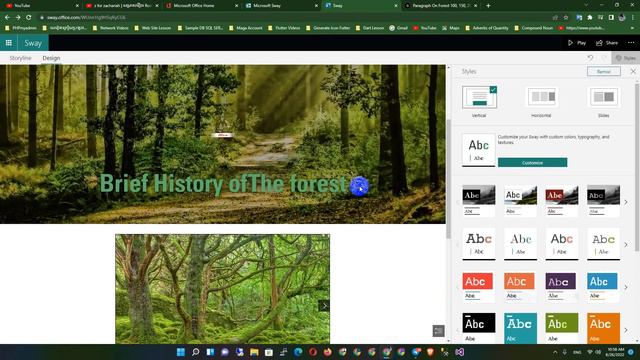Open File Explorer from taskbar
Image resolution: width=640 pixels, height=360 pixels.
point(254,352)
